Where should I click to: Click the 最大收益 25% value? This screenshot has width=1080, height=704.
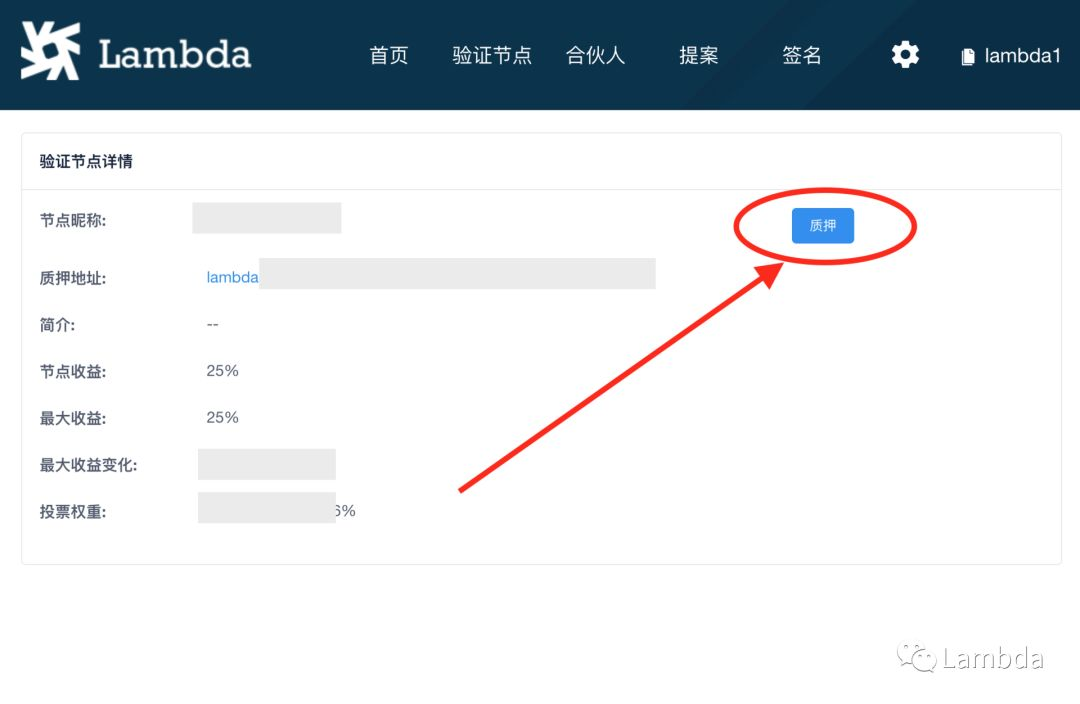click(x=222, y=417)
